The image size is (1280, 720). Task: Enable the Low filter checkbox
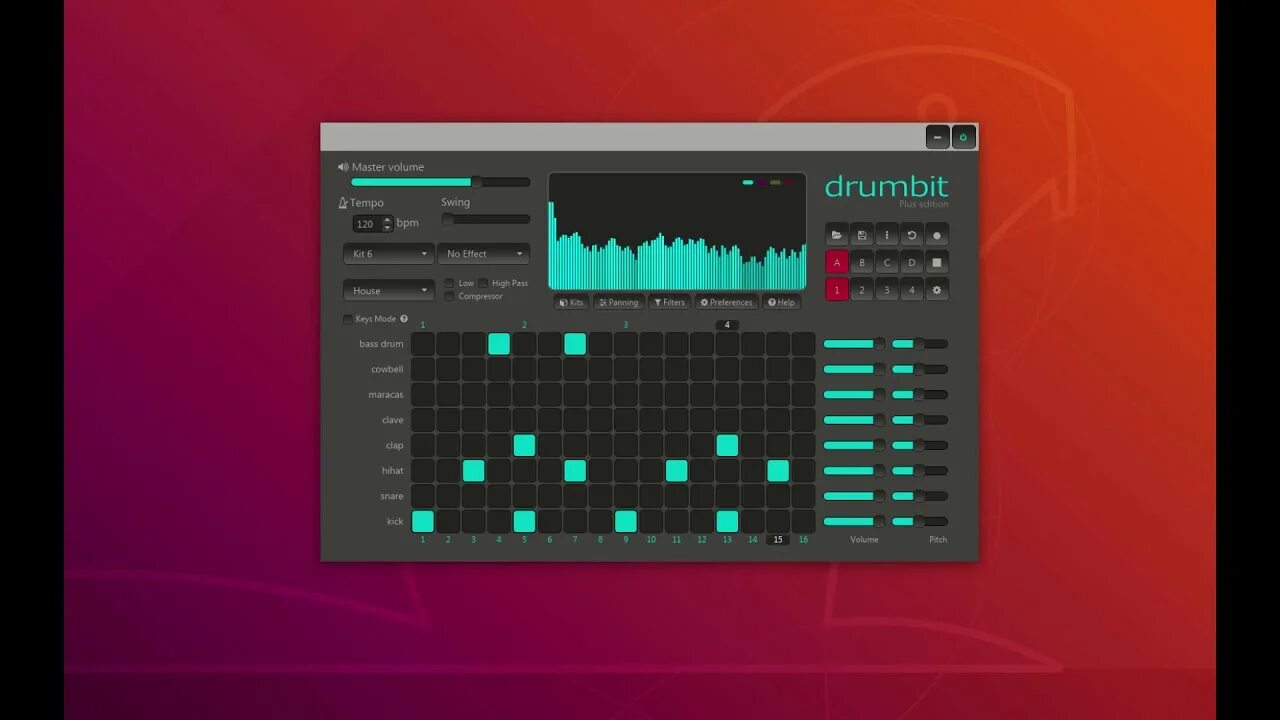(x=450, y=283)
